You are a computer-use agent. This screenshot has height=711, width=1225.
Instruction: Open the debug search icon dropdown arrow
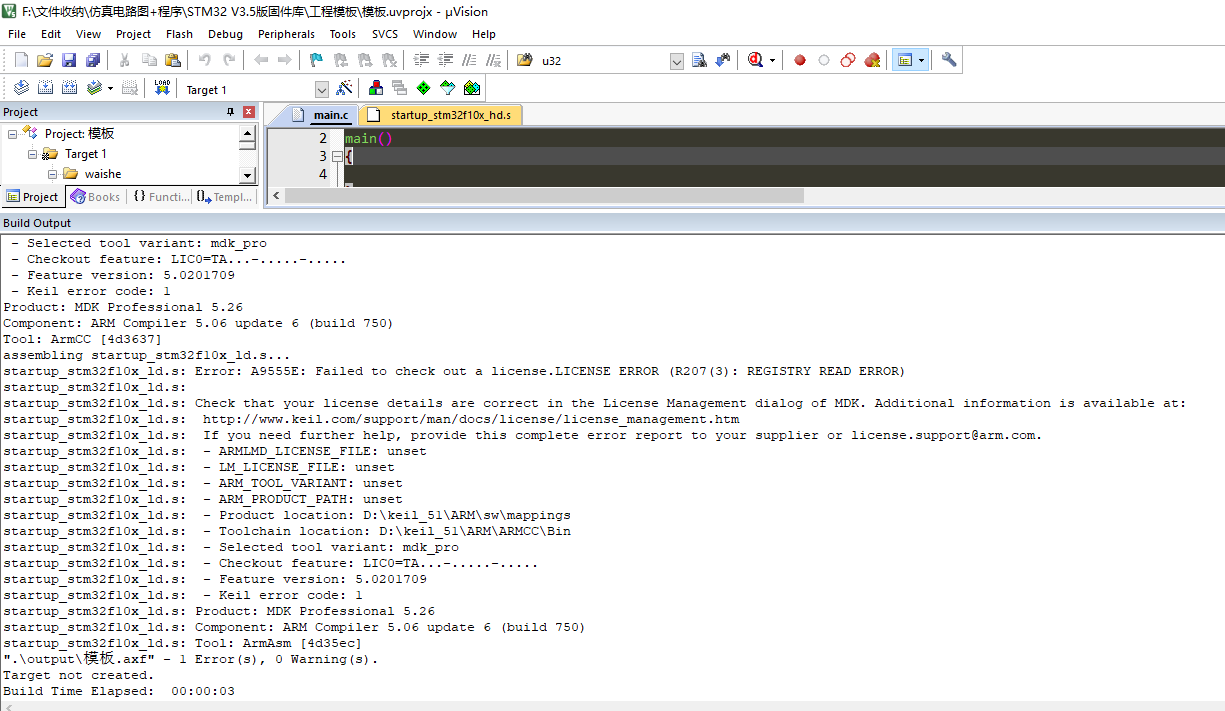click(x=772, y=61)
